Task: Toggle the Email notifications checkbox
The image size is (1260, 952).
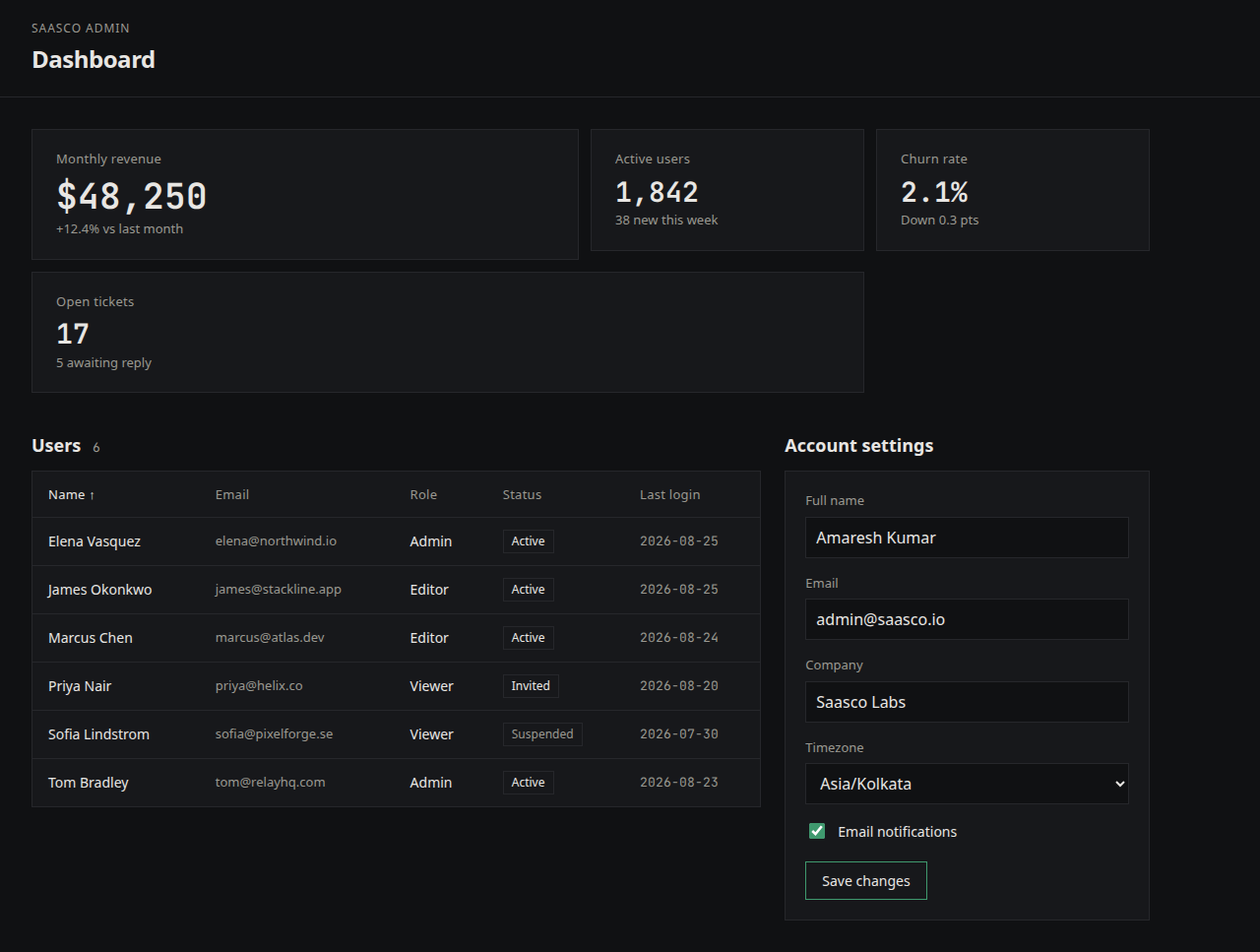Action: (817, 831)
